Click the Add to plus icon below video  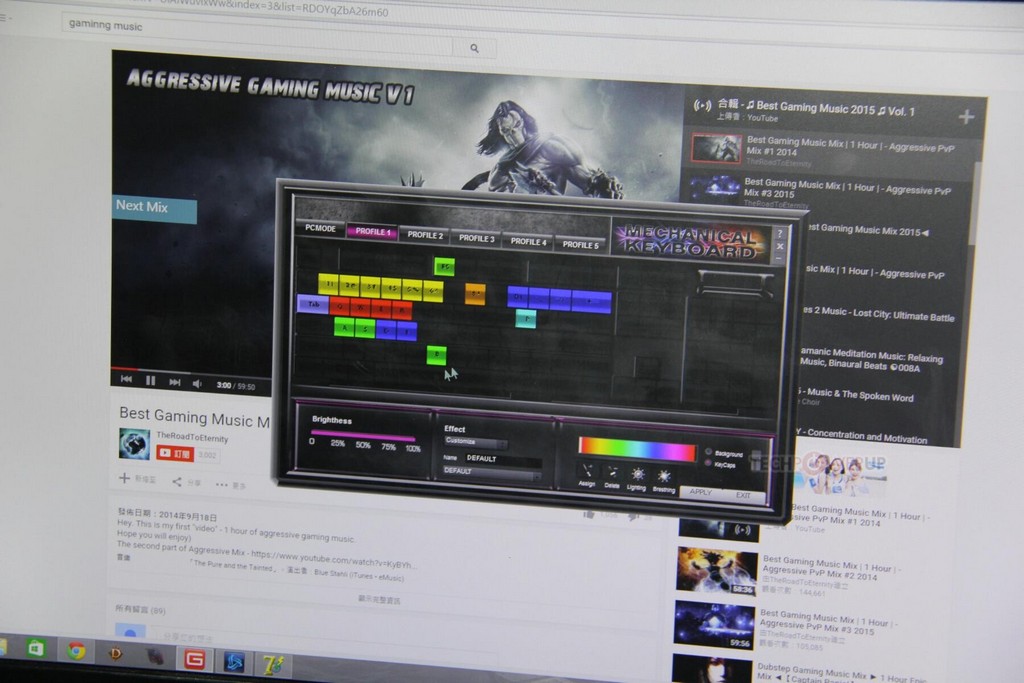coord(124,478)
